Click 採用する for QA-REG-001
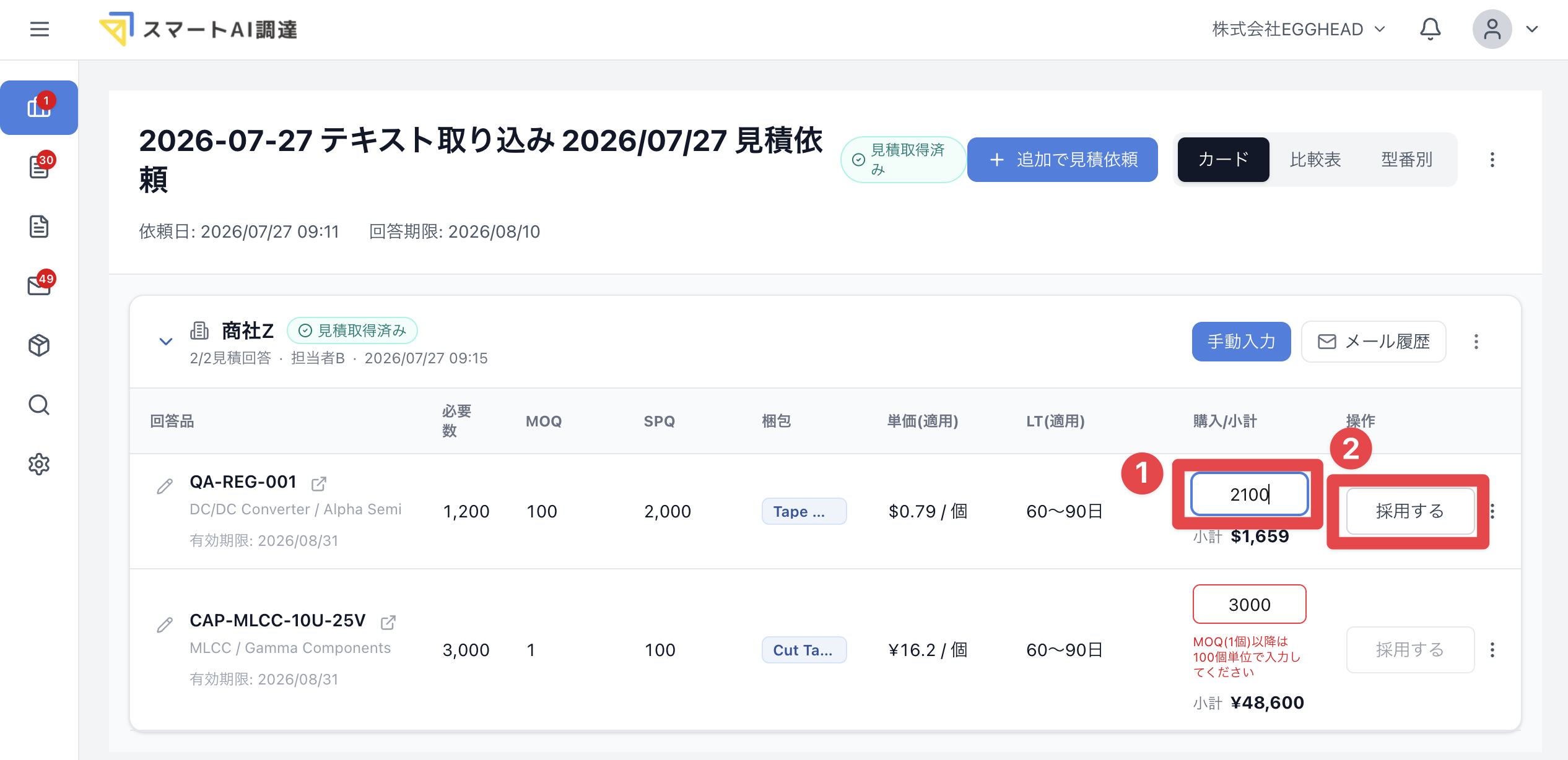The image size is (1568, 760). (1410, 511)
